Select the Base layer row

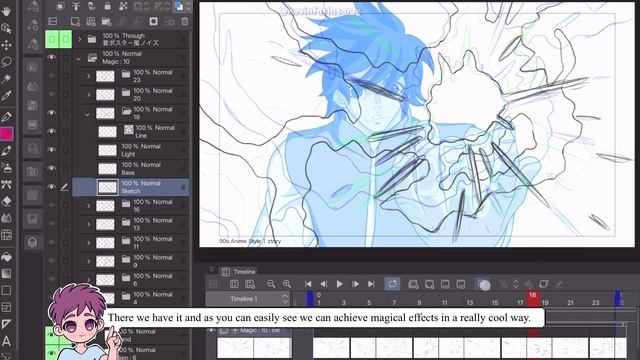pos(131,168)
